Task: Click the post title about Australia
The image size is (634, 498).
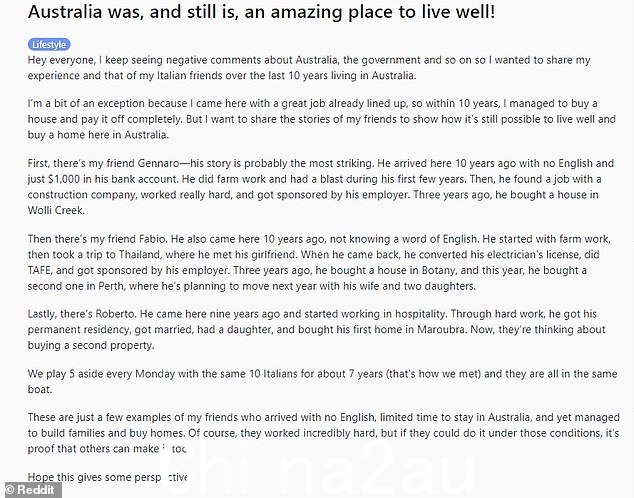Action: click(x=261, y=12)
